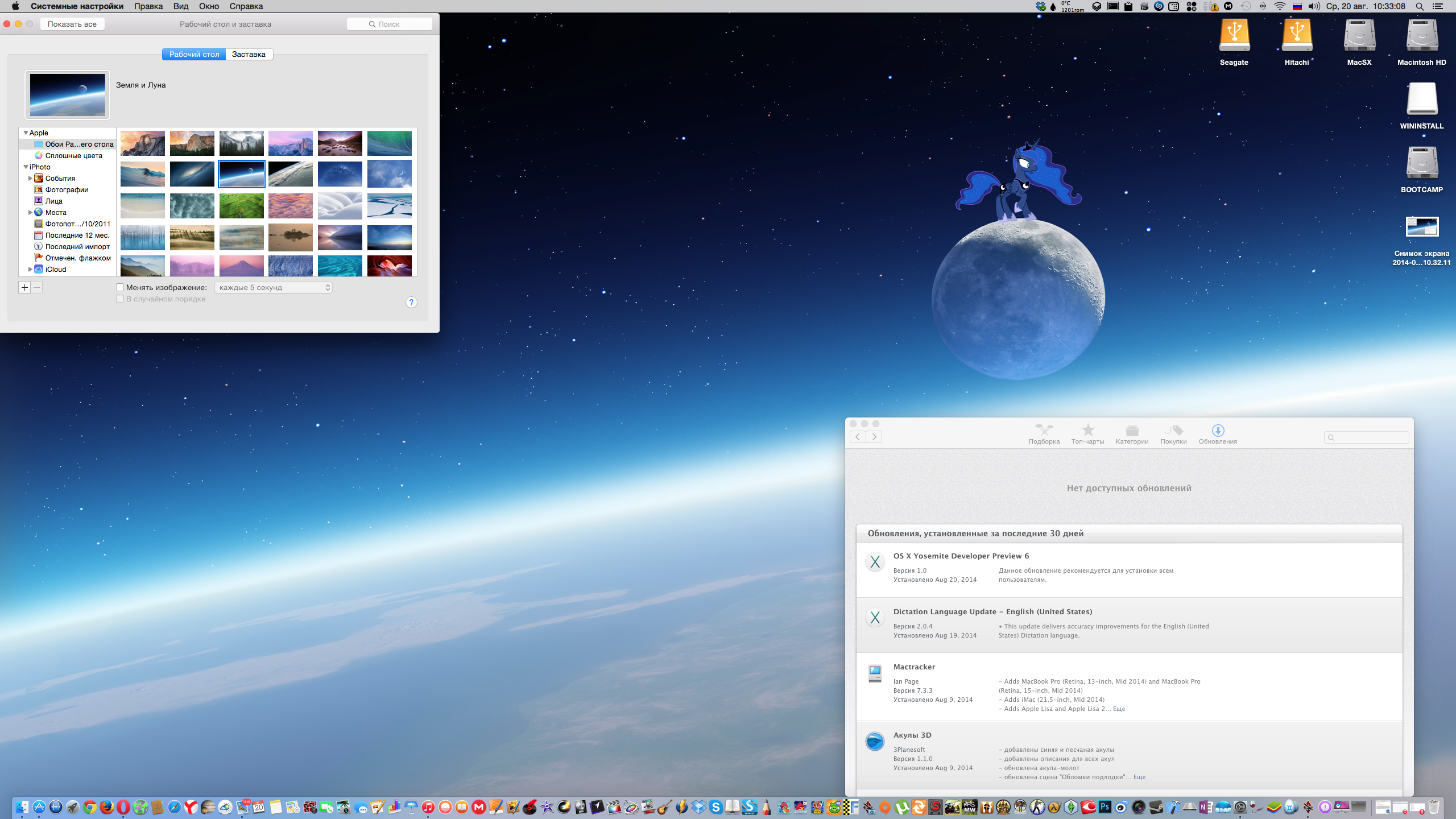This screenshot has height=819, width=1456.
Task: Launch Google Chrome from the Dock
Action: pos(89,807)
